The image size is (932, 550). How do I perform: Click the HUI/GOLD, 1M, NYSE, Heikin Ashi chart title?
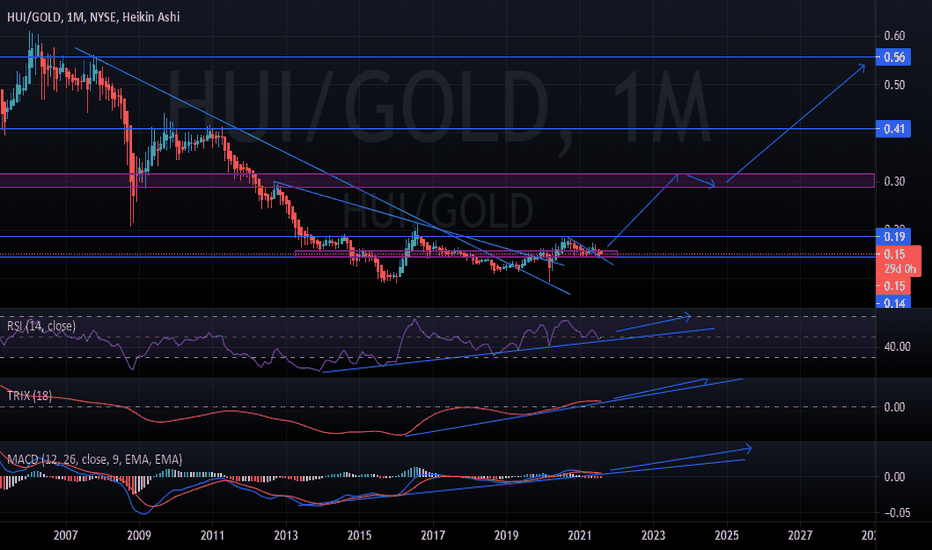tap(93, 17)
